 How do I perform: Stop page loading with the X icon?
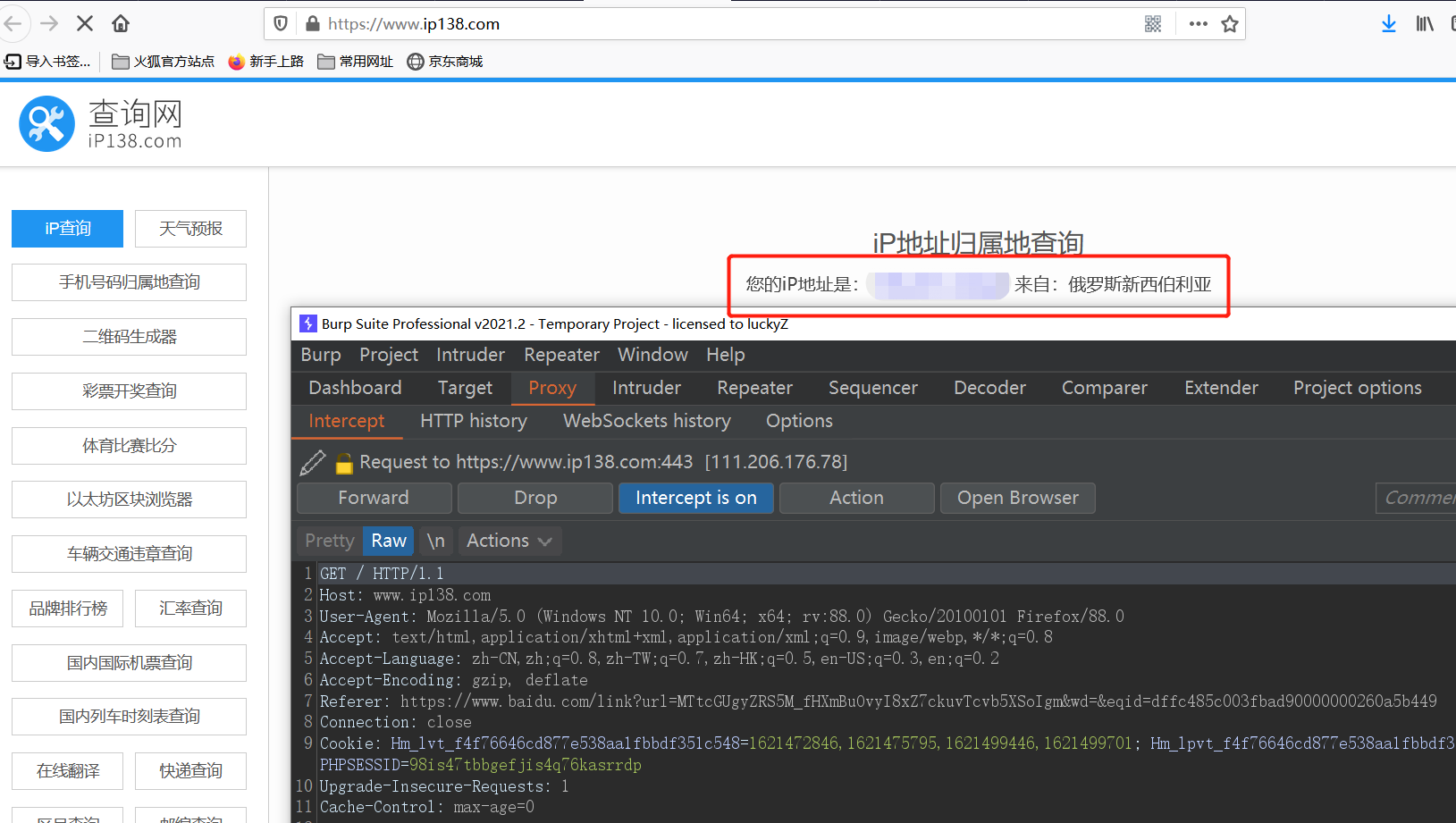(x=85, y=23)
